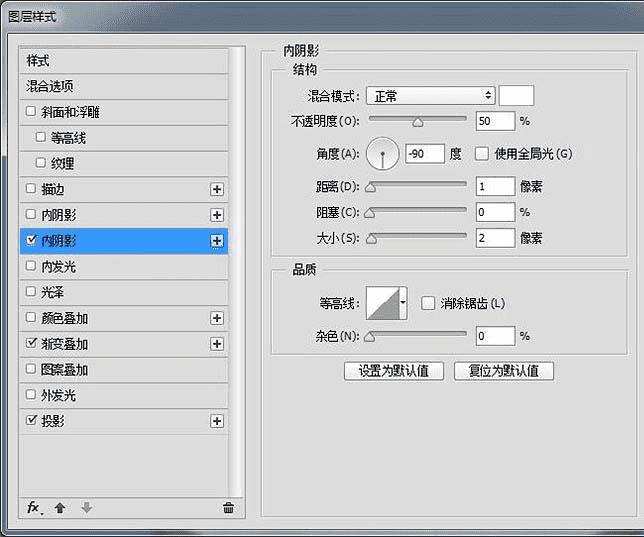Click 距离 slider handle
644x537 pixels.
[370, 188]
